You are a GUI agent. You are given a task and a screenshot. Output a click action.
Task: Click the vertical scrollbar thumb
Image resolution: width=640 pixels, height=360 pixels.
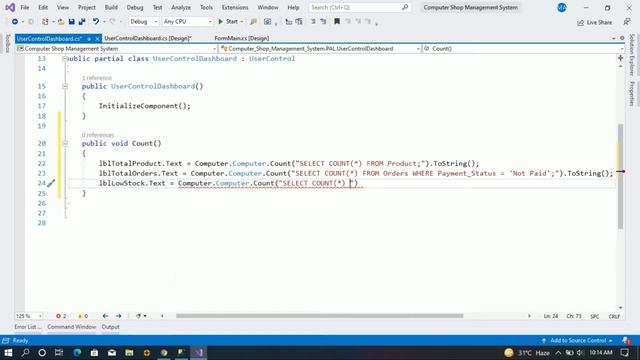coord(620,176)
